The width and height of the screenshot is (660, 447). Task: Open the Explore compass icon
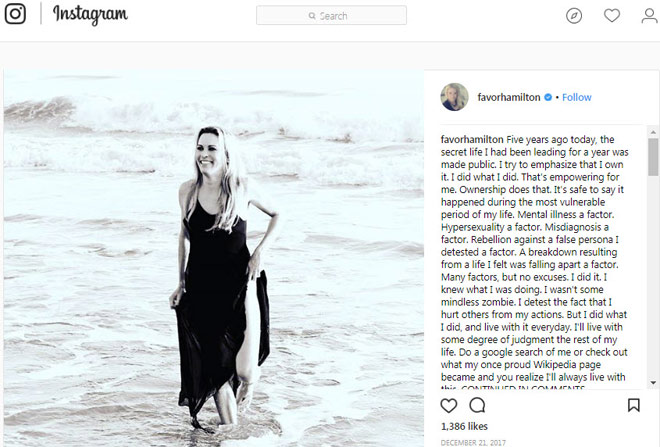point(574,15)
